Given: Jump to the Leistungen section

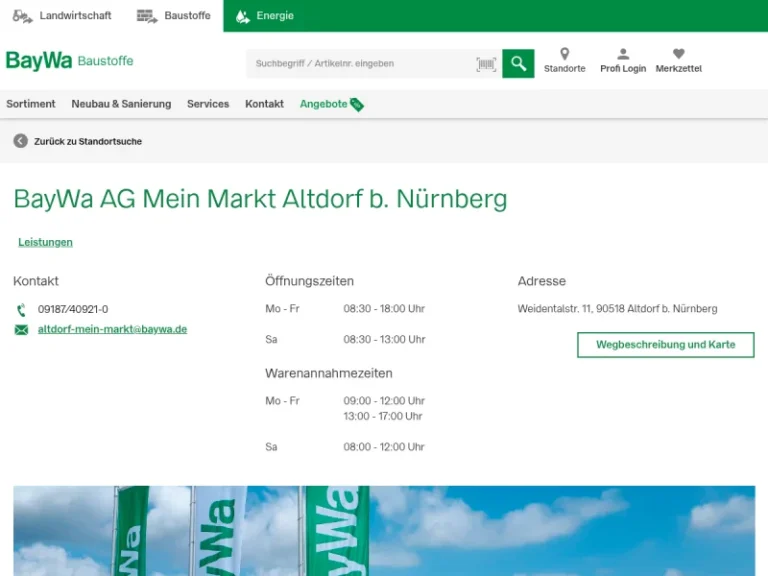Looking at the screenshot, I should click(x=45, y=242).
